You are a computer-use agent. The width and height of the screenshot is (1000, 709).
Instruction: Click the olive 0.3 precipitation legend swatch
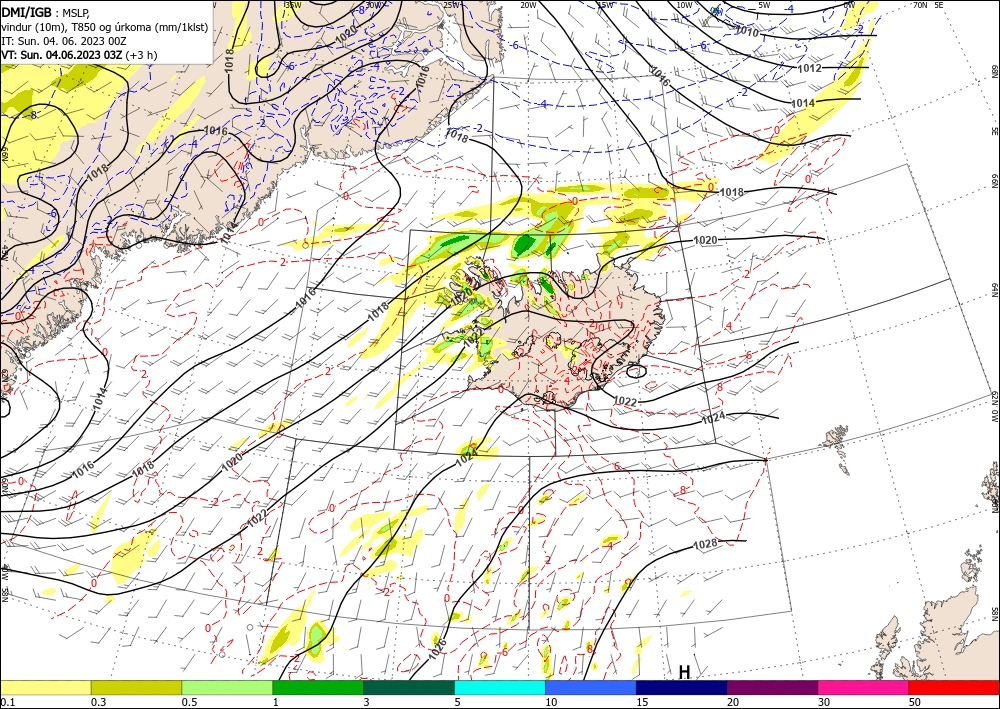tap(136, 687)
